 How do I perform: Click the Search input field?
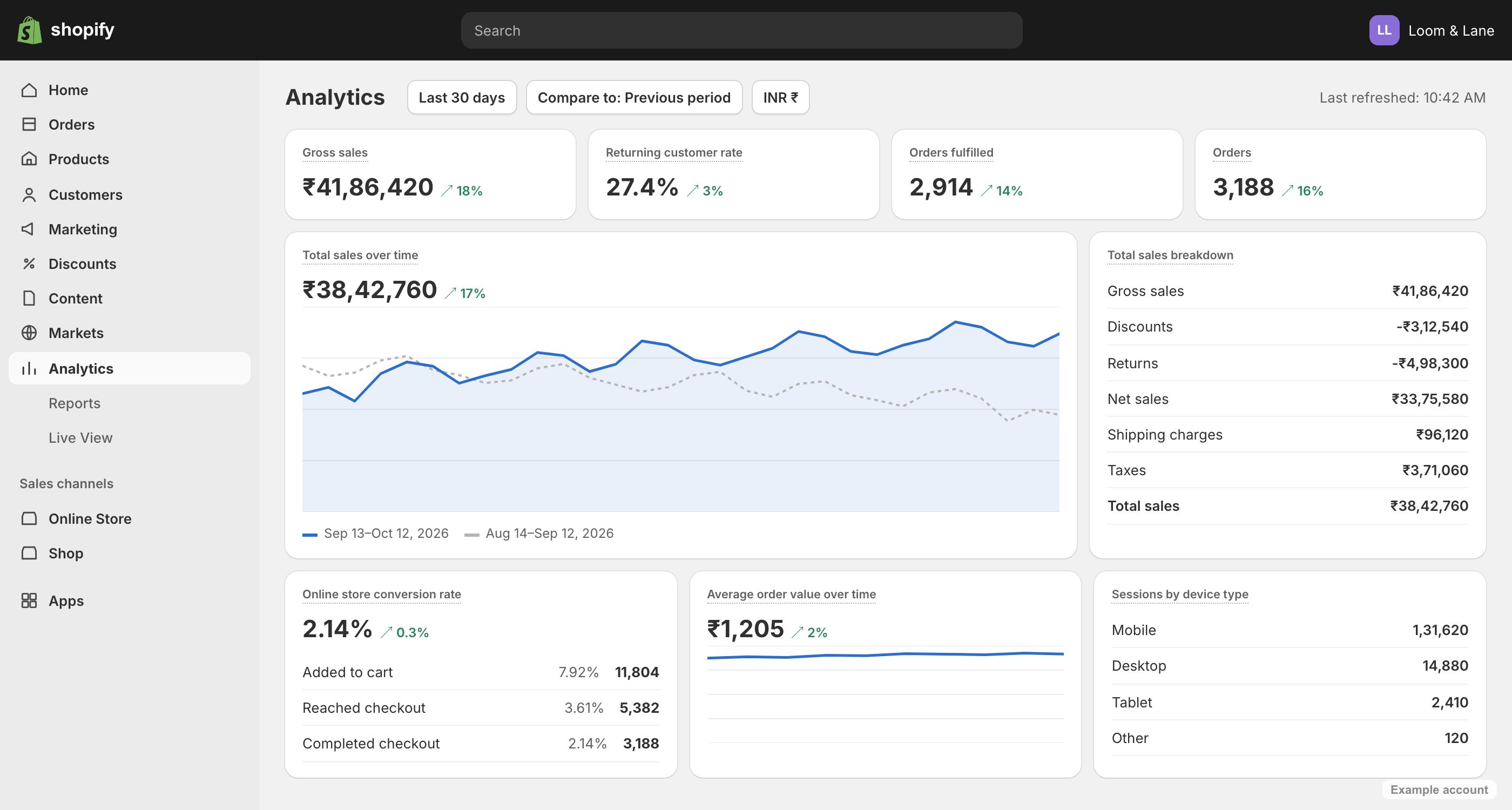click(x=741, y=31)
